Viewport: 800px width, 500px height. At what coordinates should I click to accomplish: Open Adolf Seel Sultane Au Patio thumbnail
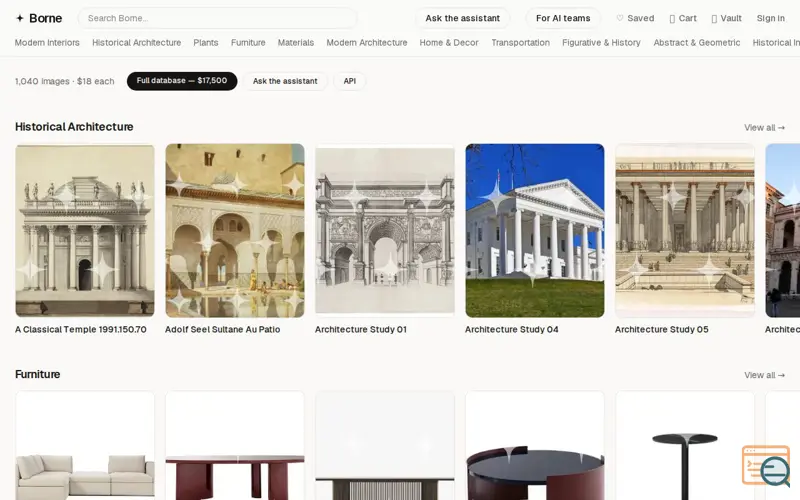click(235, 231)
